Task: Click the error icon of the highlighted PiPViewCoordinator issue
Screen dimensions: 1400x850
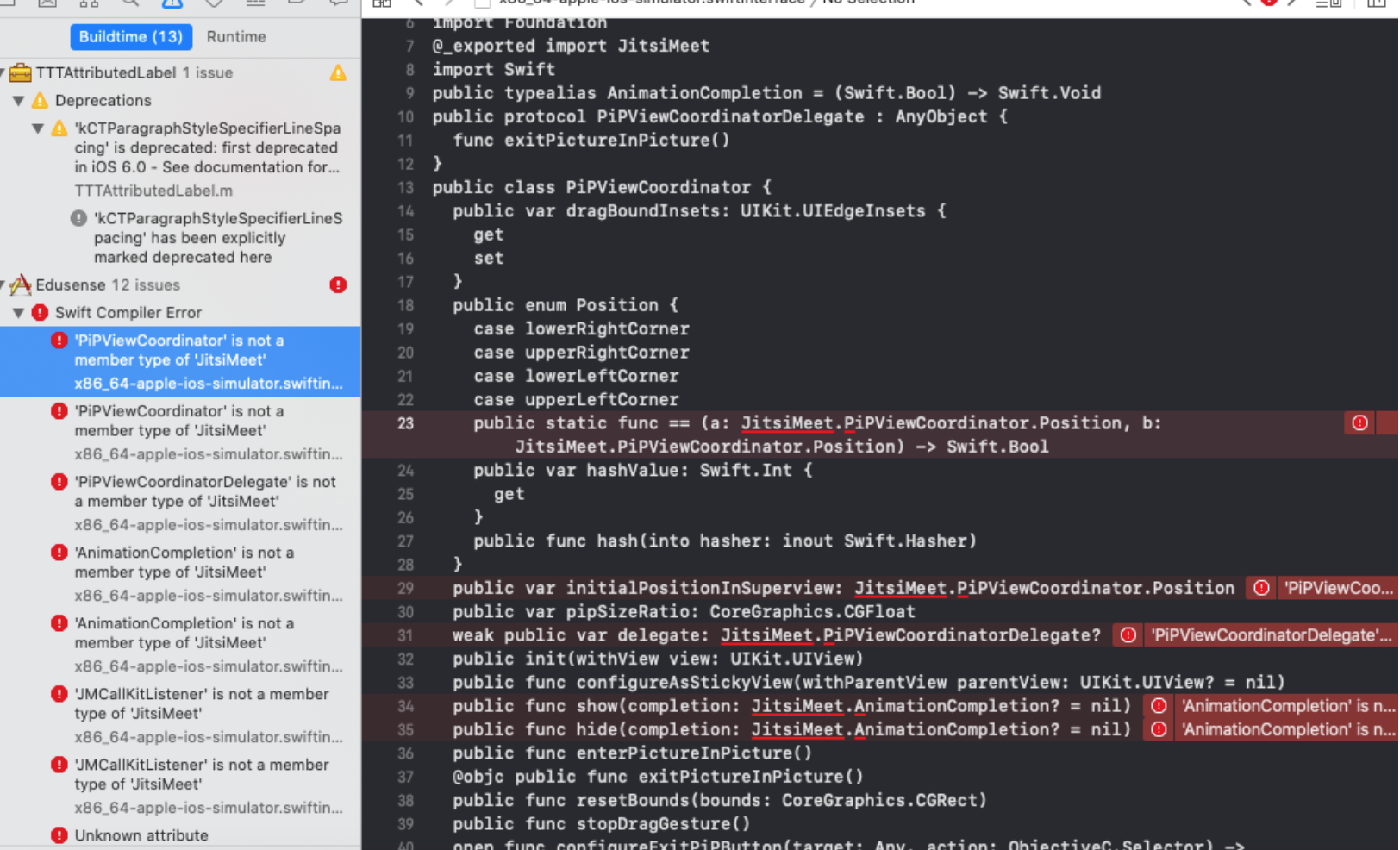Action: tap(59, 341)
